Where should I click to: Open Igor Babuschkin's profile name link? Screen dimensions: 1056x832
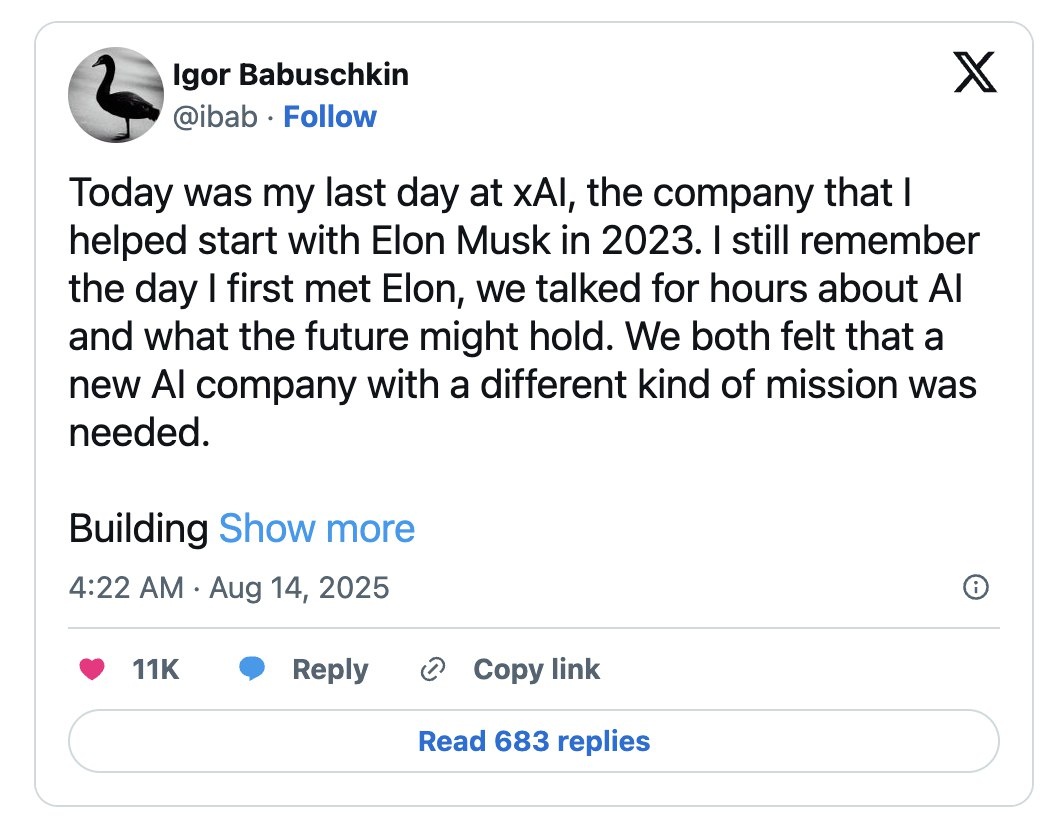291,75
